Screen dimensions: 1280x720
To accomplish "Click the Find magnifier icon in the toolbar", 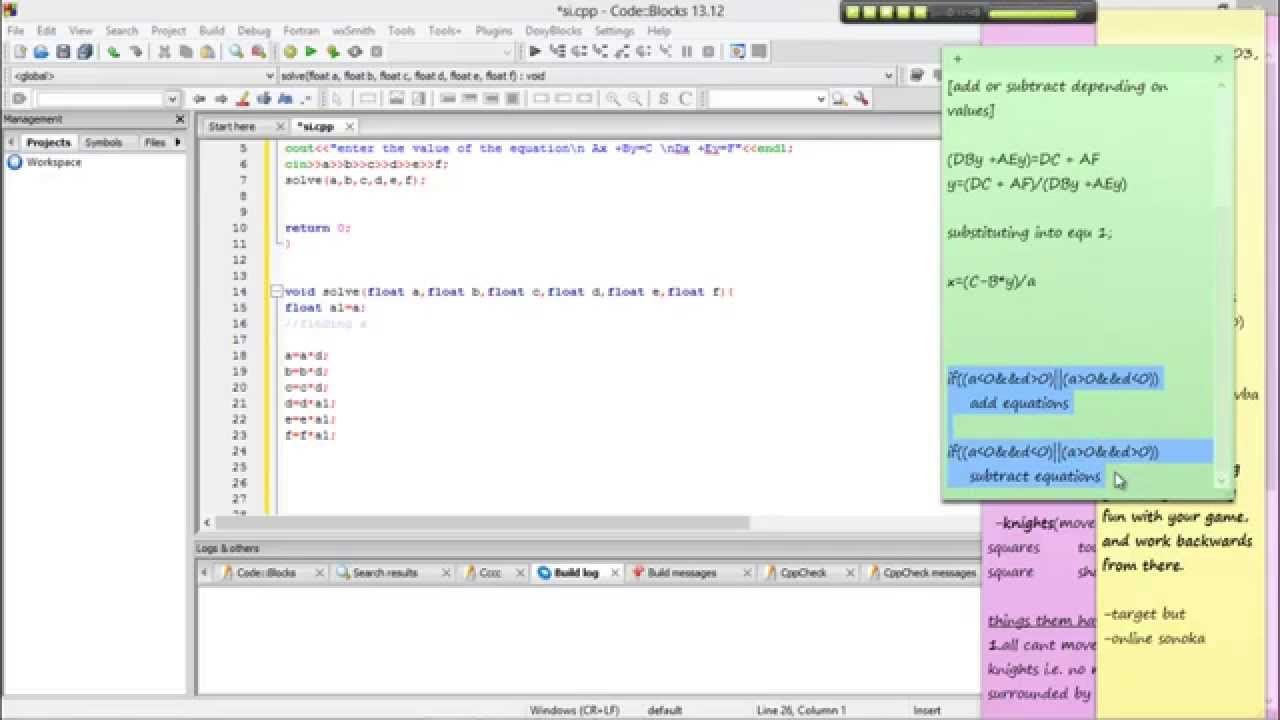I will pyautogui.click(x=236, y=52).
